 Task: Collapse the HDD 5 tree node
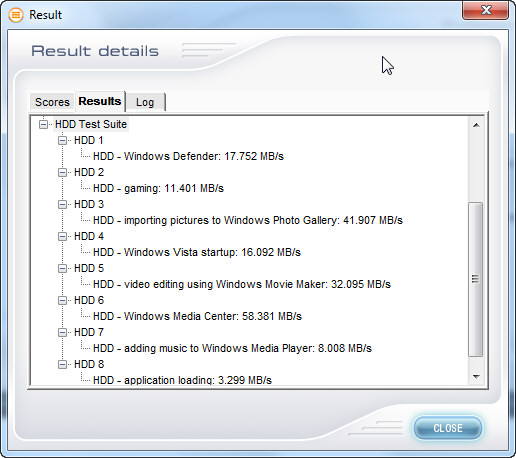[62, 268]
